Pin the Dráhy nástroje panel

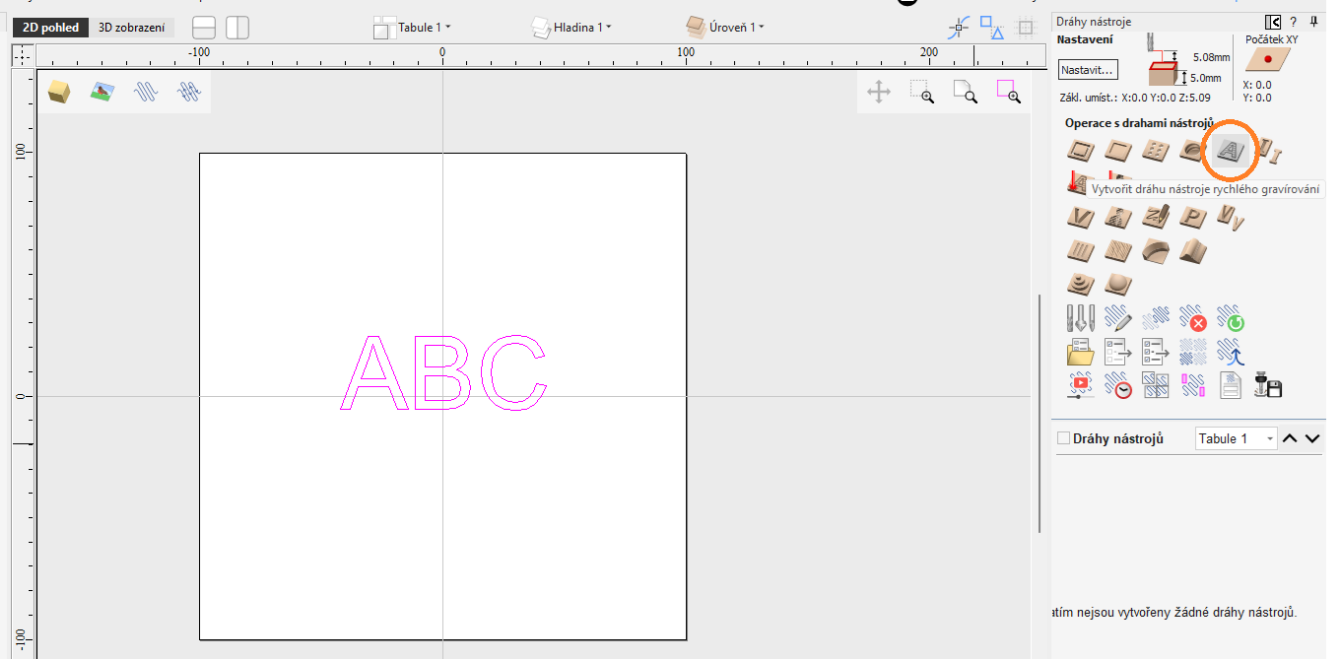pos(1313,21)
